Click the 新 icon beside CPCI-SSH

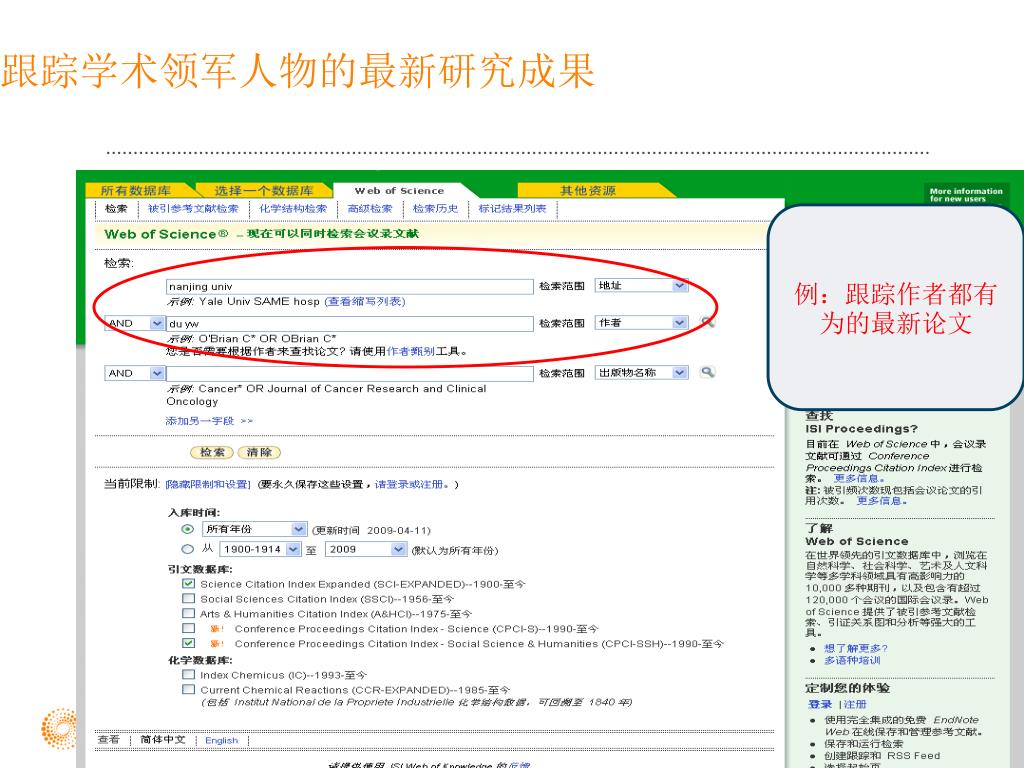point(217,644)
